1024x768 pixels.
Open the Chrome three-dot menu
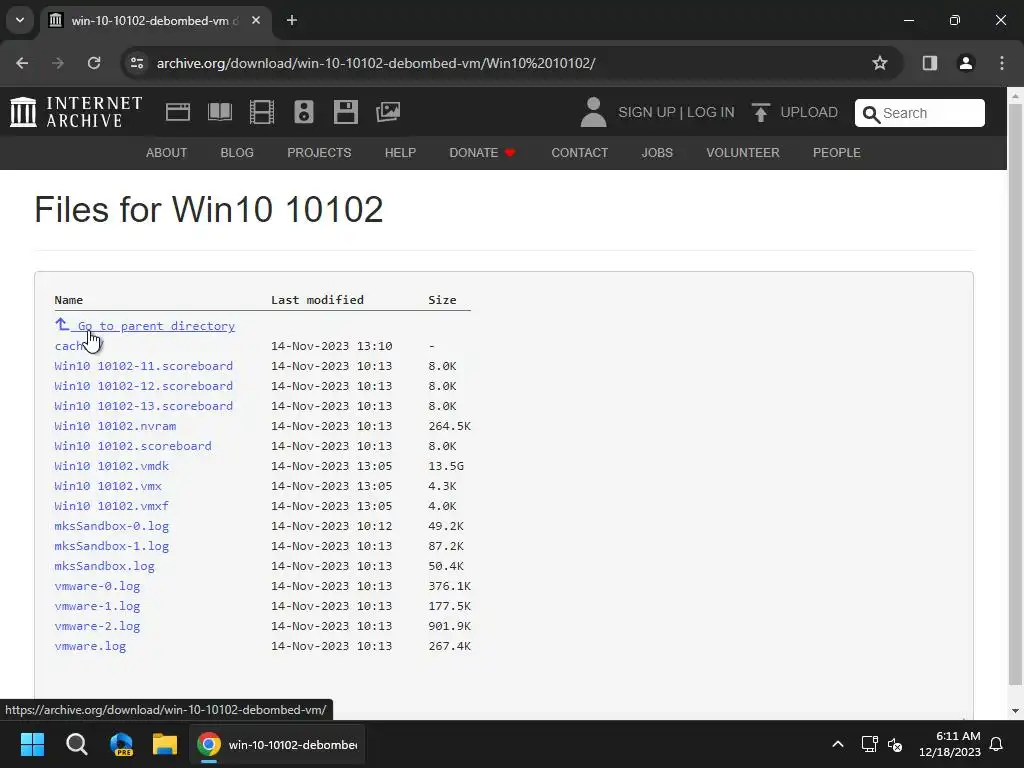point(1002,63)
